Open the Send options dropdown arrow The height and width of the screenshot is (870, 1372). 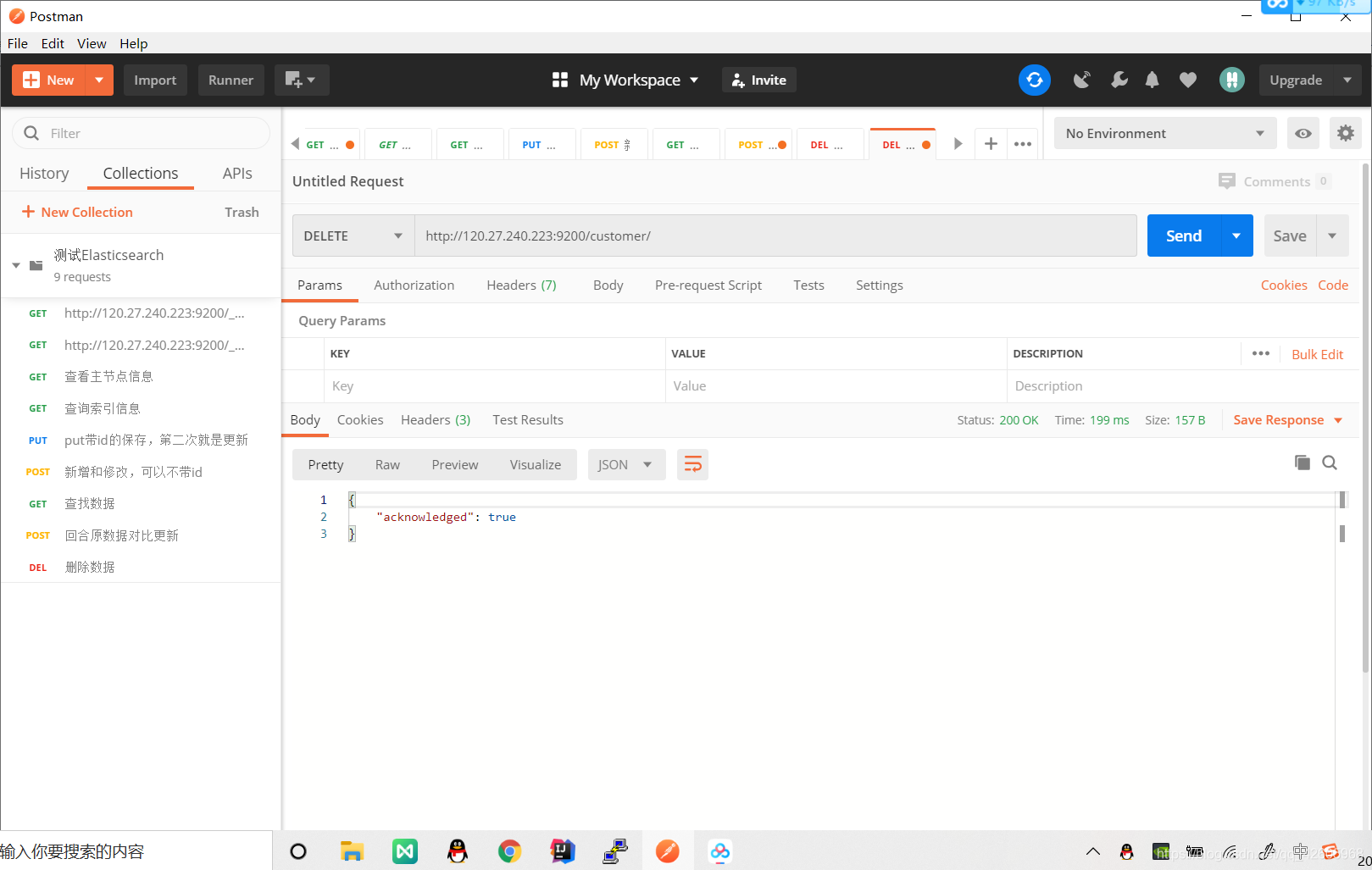click(x=1236, y=236)
